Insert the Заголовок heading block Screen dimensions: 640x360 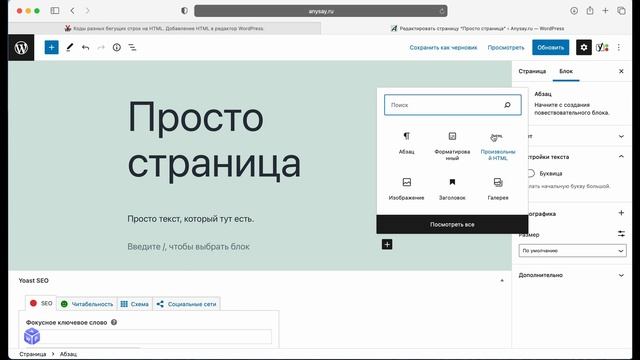[452, 189]
